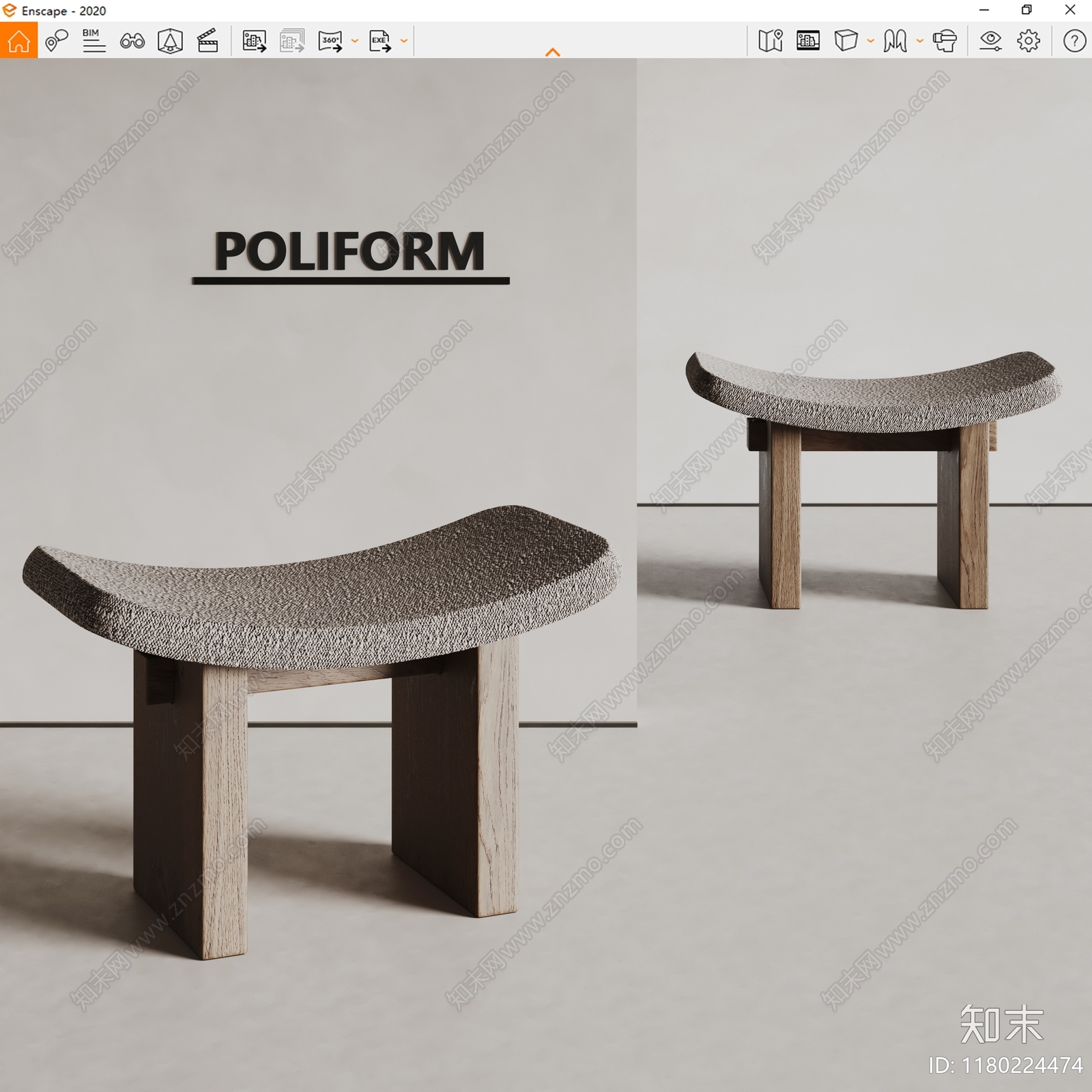Restore down the Enscape window
This screenshot has width=1092, height=1092.
[x=1026, y=10]
